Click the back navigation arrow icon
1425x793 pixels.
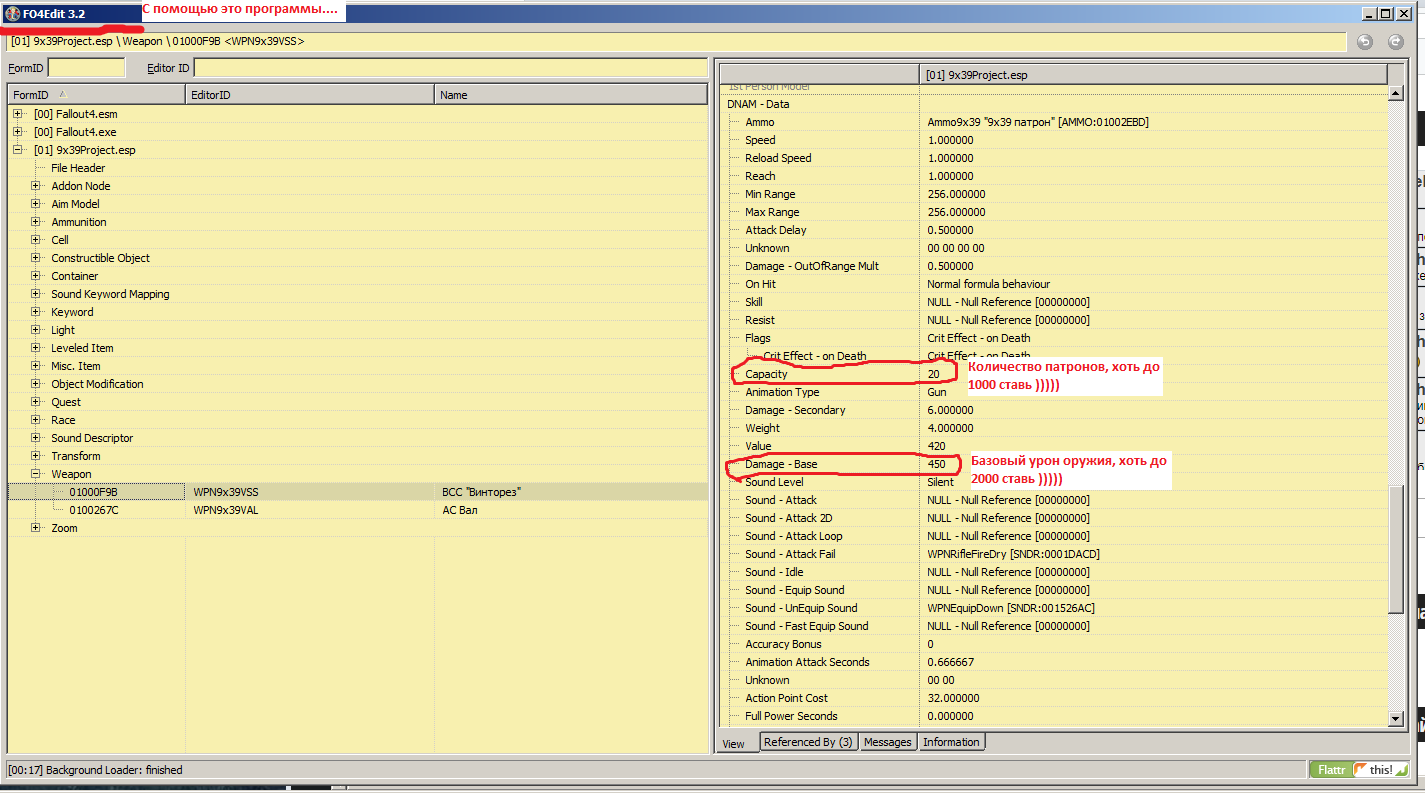coord(1365,42)
